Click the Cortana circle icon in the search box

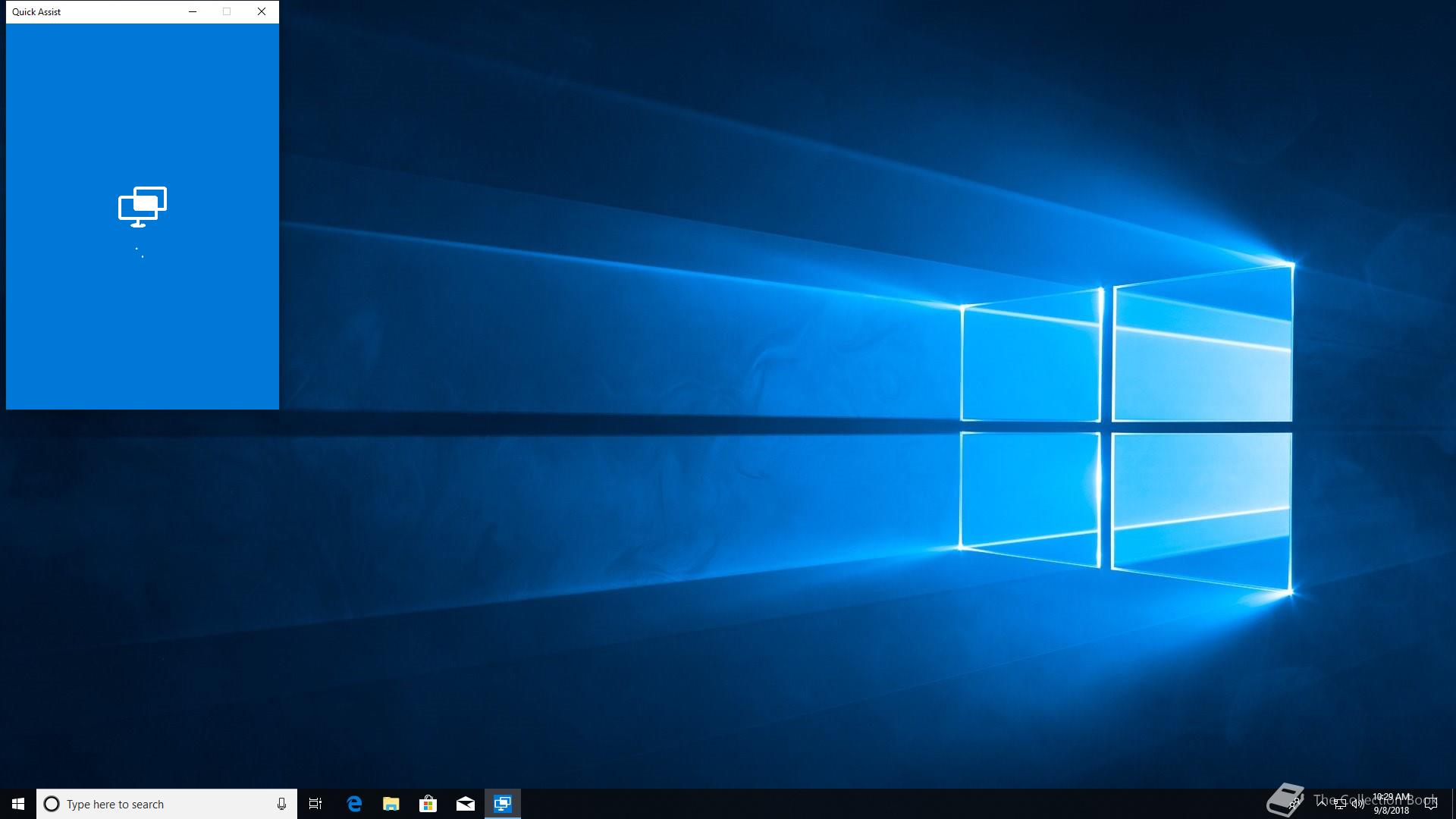click(52, 804)
